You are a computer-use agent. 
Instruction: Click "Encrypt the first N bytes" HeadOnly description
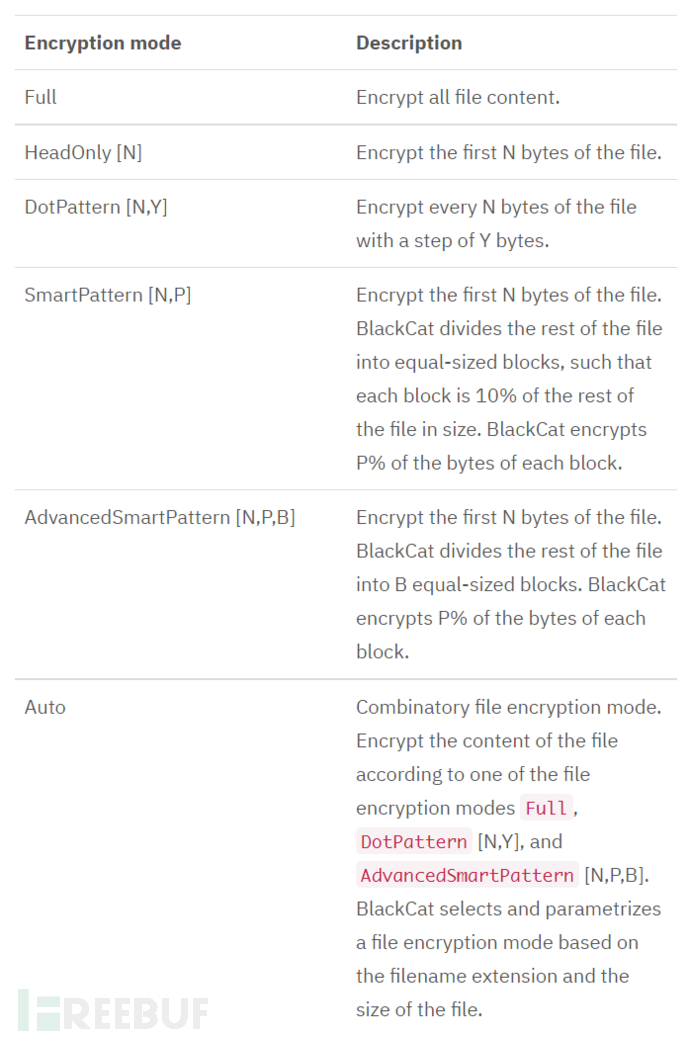pyautogui.click(x=509, y=153)
